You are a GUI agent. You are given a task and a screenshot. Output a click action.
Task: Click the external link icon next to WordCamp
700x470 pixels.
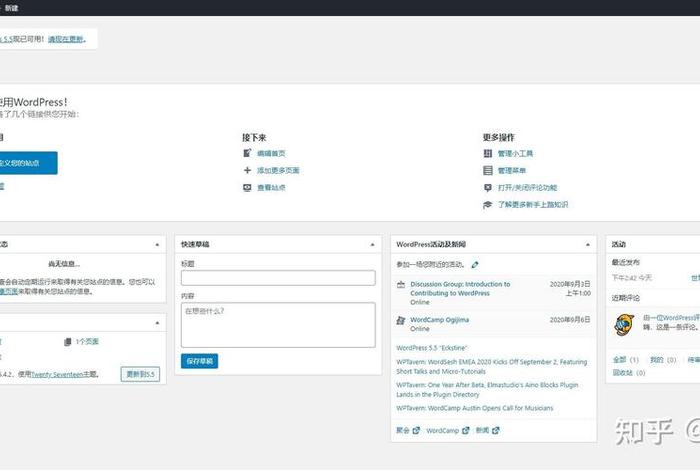pyautogui.click(x=466, y=430)
